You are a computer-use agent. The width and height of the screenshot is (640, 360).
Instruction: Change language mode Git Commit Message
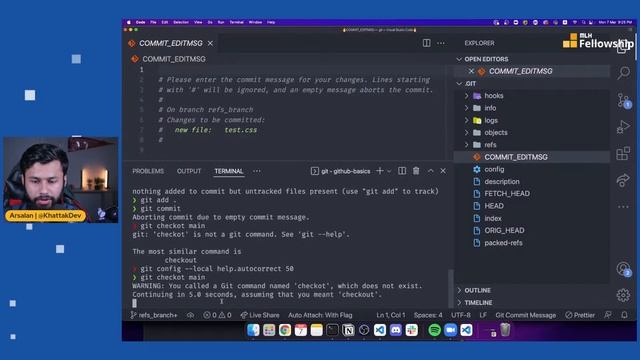click(525, 315)
